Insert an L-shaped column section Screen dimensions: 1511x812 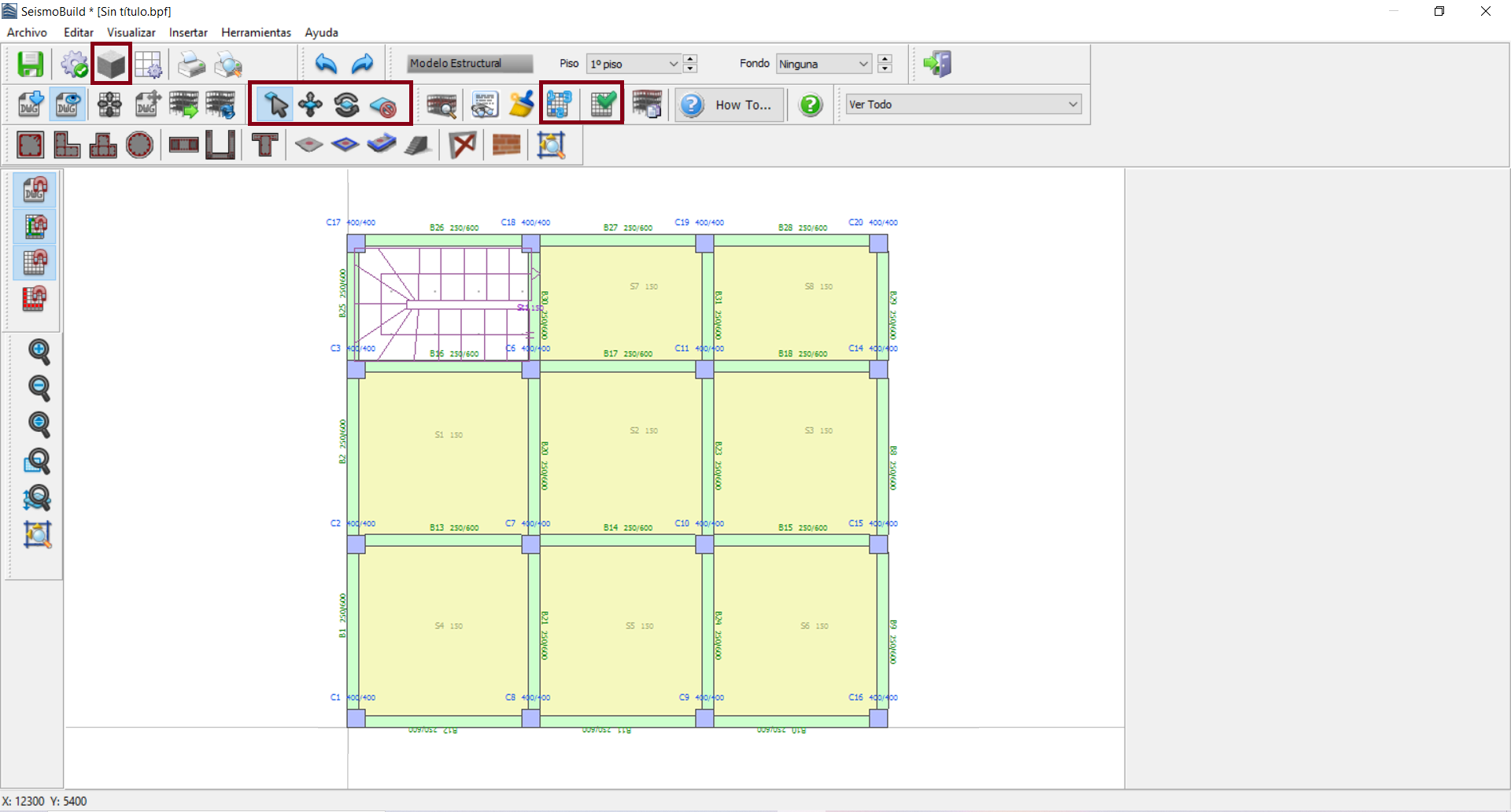point(67,145)
